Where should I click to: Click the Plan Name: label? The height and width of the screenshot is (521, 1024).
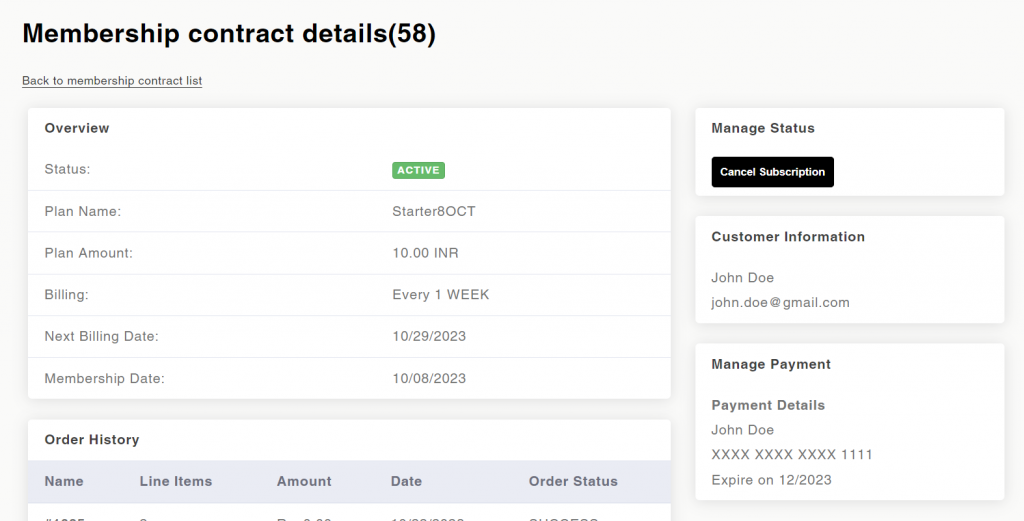(83, 212)
